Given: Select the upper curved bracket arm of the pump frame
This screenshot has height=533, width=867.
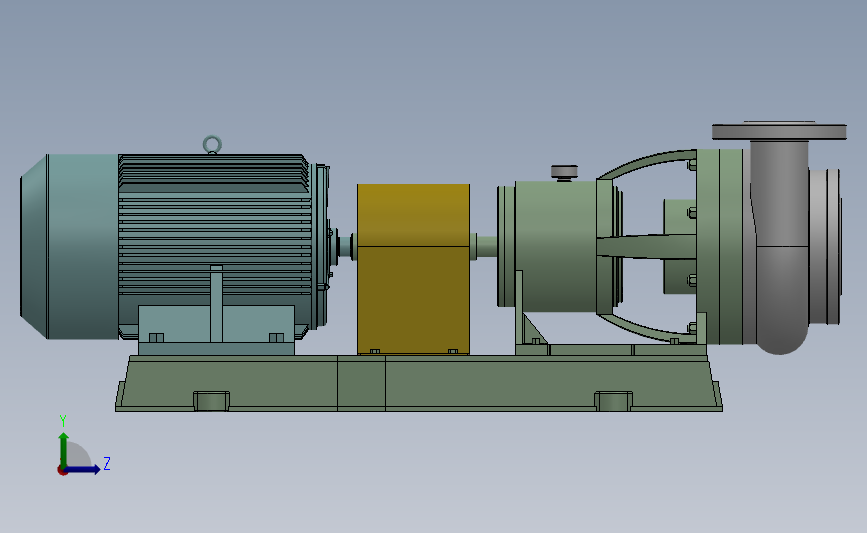Looking at the screenshot, I should 647,163.
